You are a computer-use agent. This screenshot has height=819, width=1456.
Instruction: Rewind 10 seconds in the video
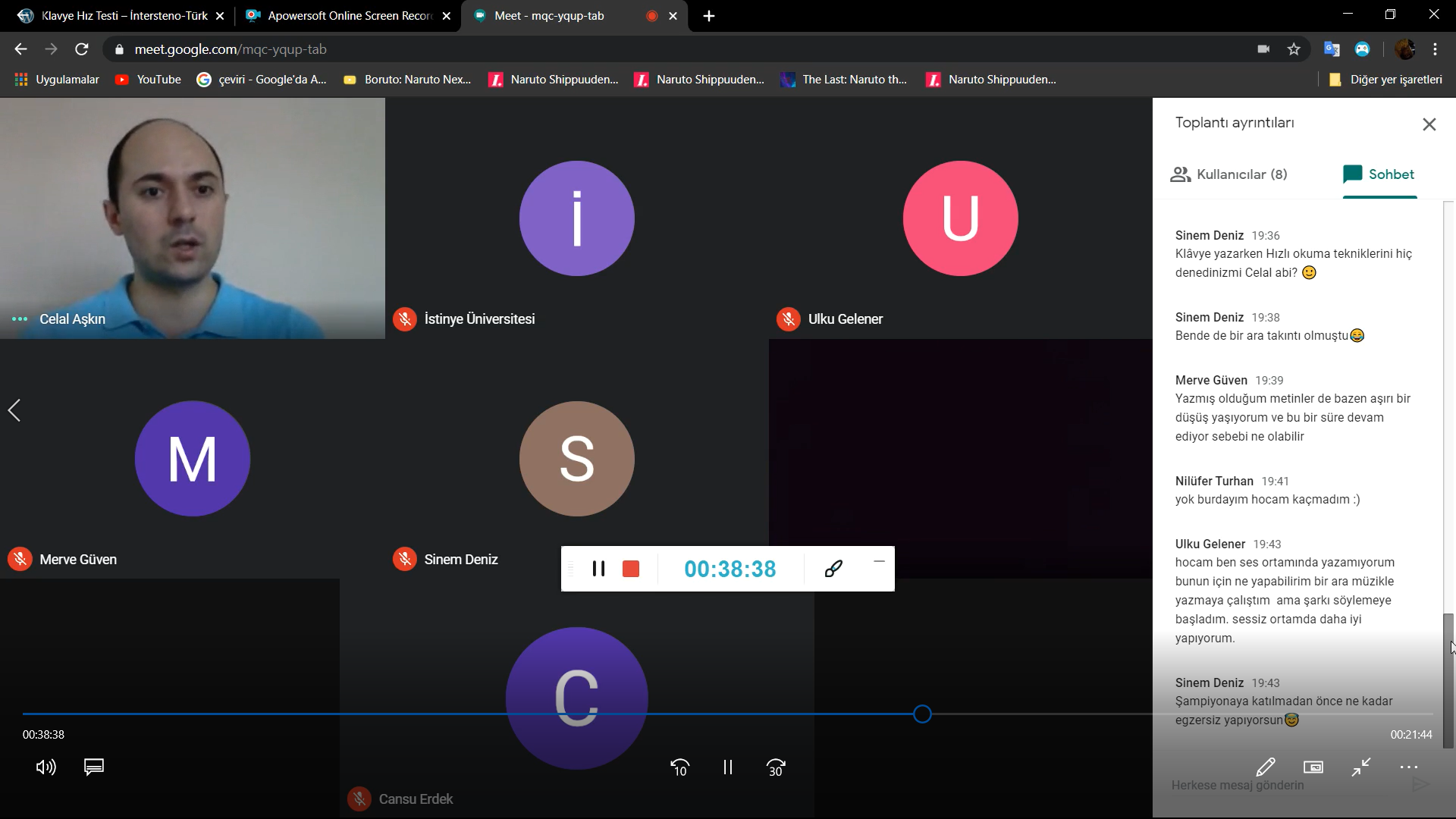pos(679,767)
